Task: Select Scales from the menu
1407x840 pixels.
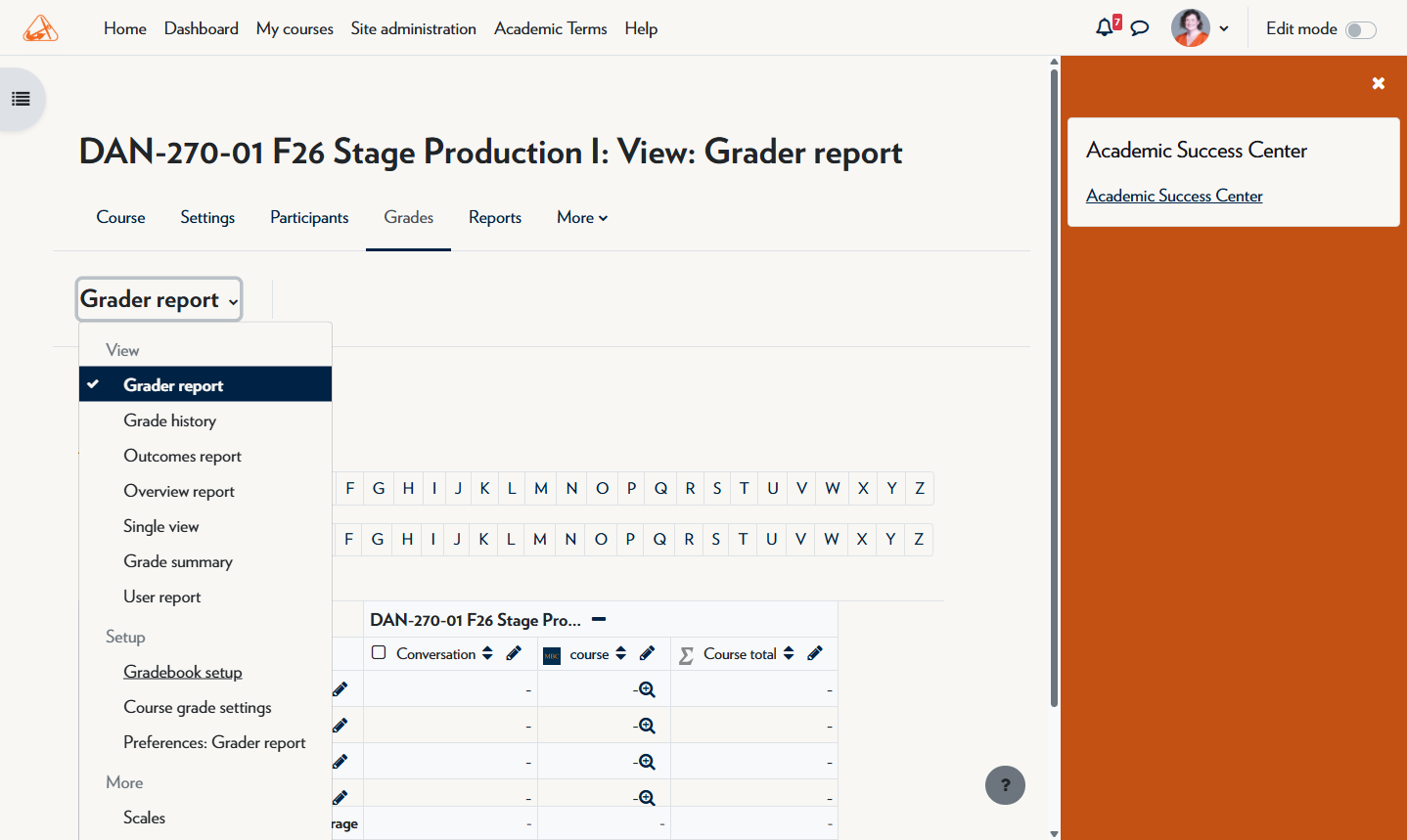Action: (x=205, y=818)
